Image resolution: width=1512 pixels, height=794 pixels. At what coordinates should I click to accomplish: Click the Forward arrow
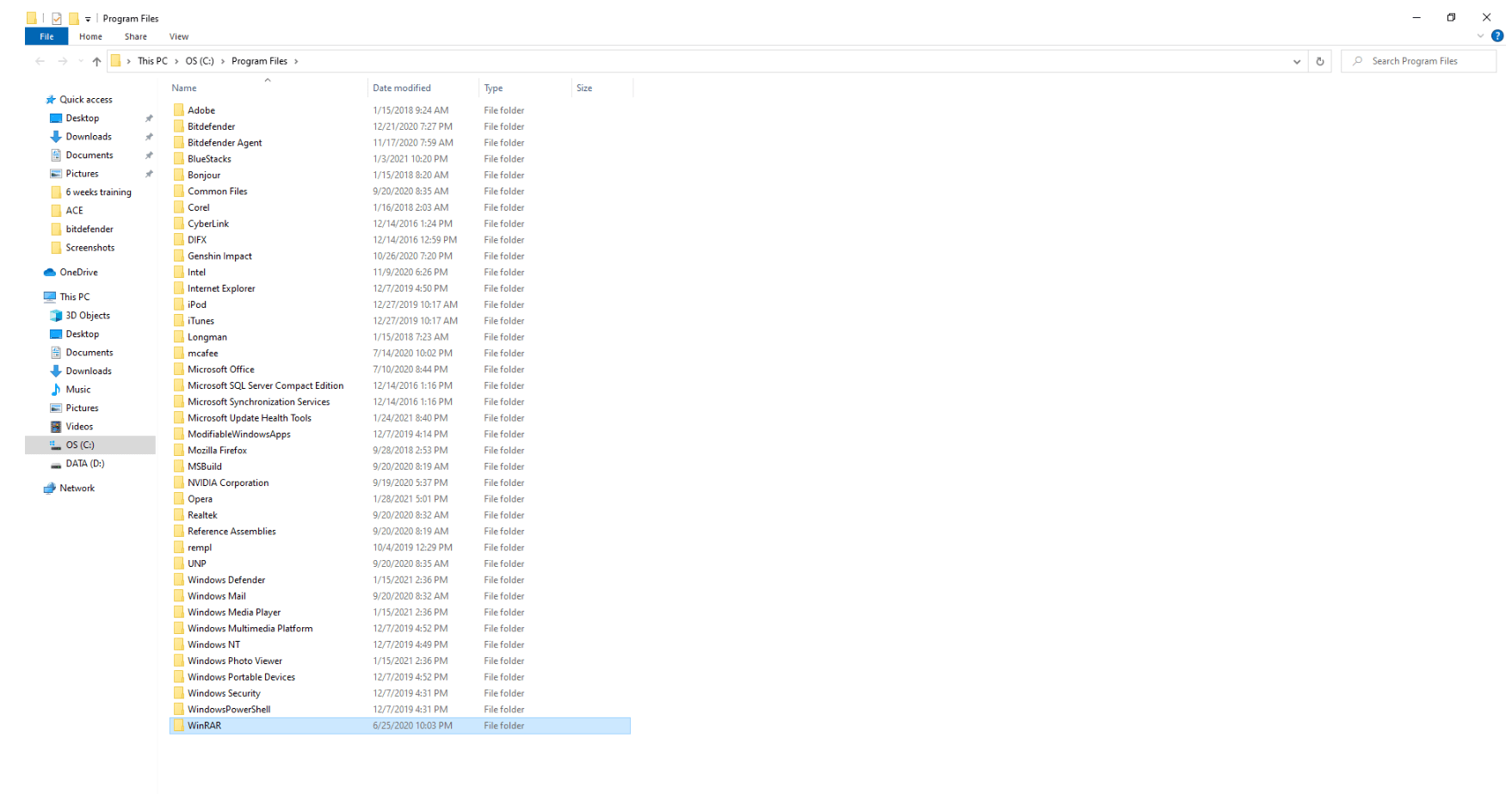[63, 61]
